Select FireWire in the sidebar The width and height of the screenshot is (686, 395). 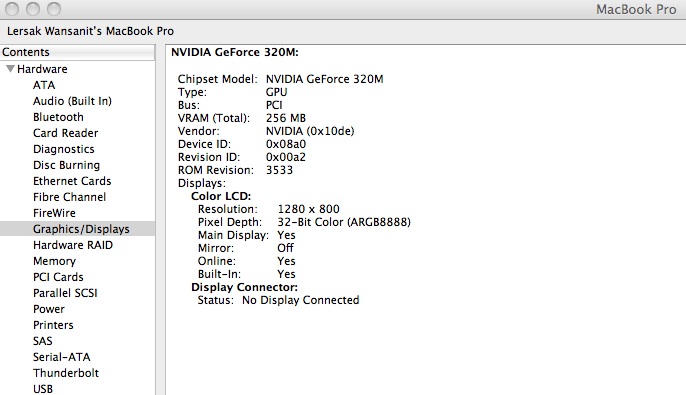[x=54, y=213]
